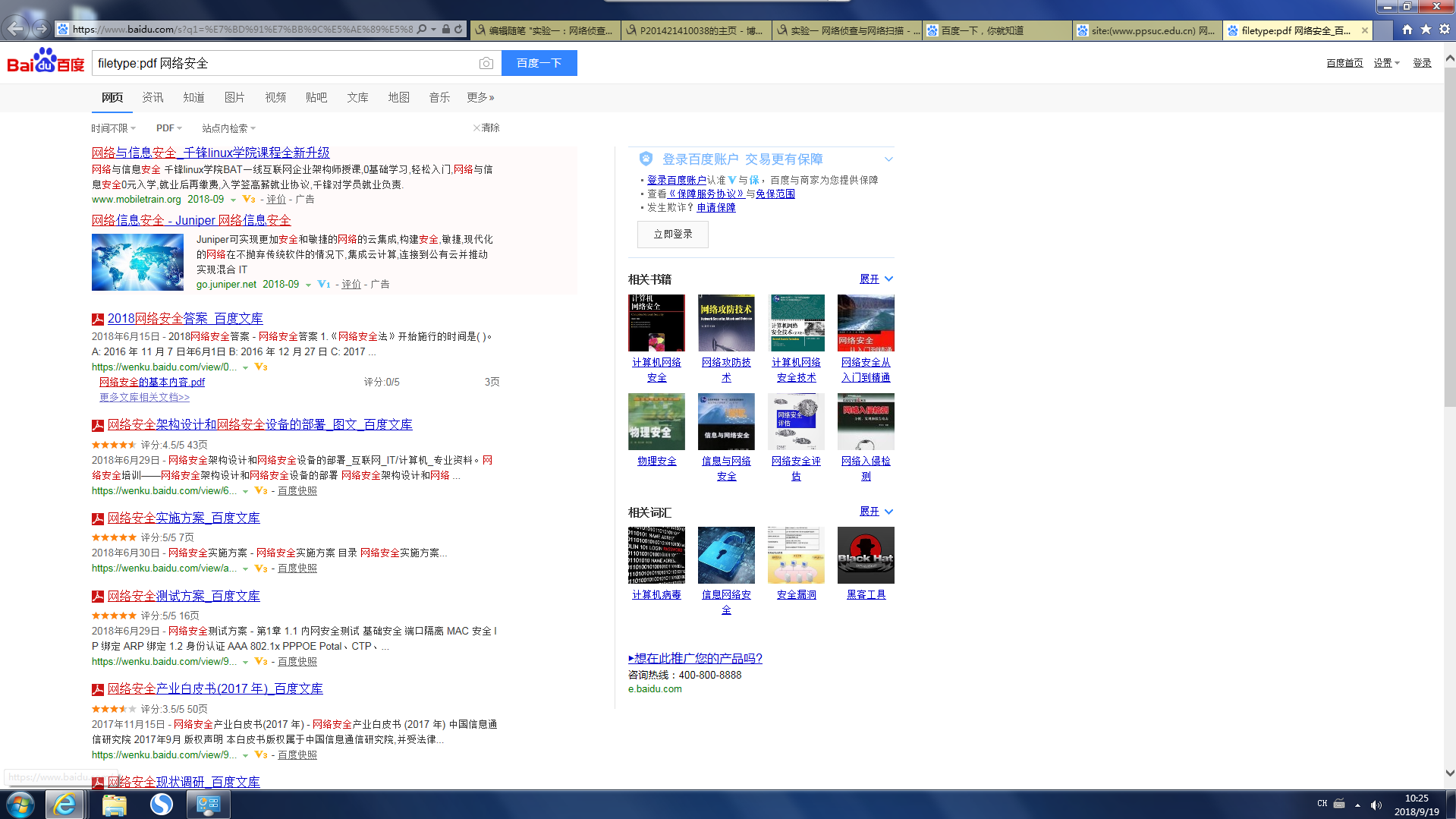
Task: Open Juniper ad world map image
Action: [x=137, y=263]
